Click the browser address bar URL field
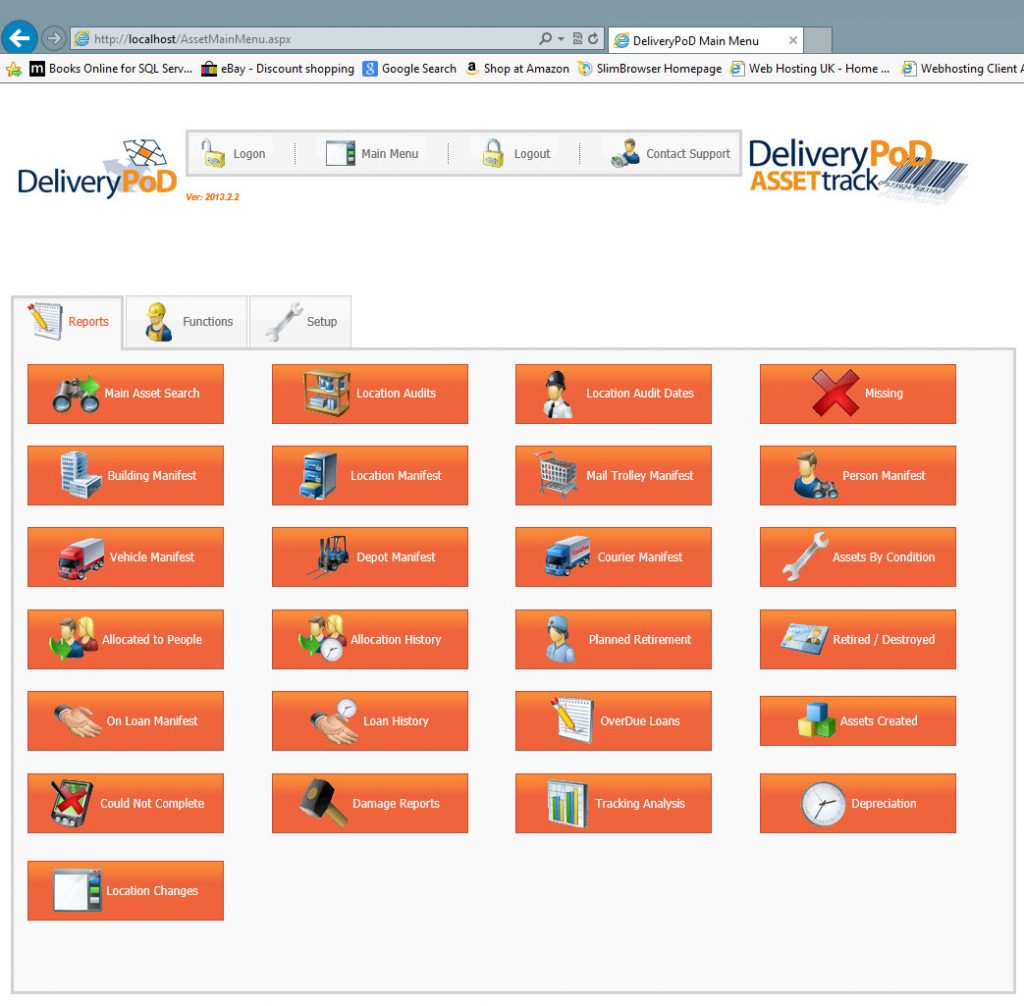This screenshot has width=1024, height=1006. point(300,39)
